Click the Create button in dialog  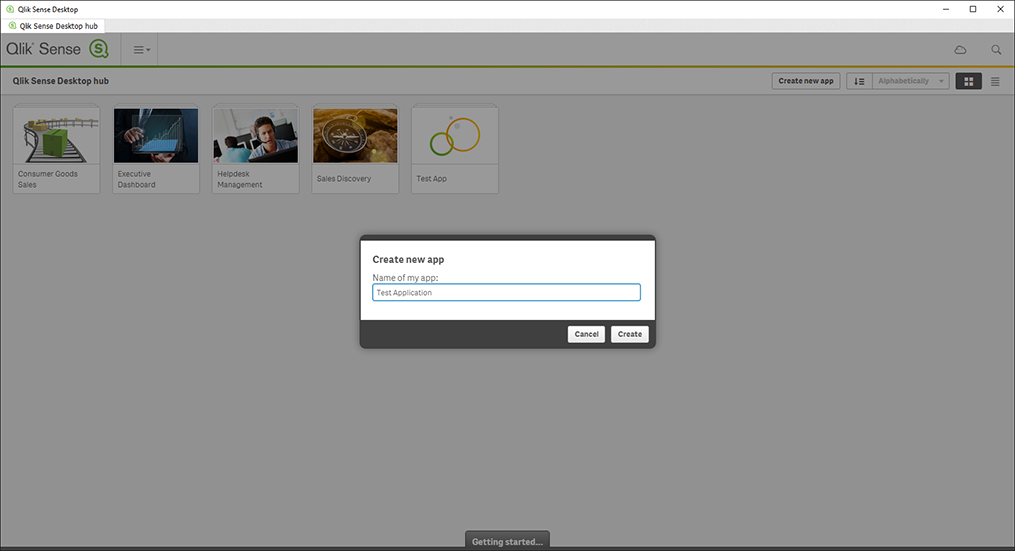point(629,334)
